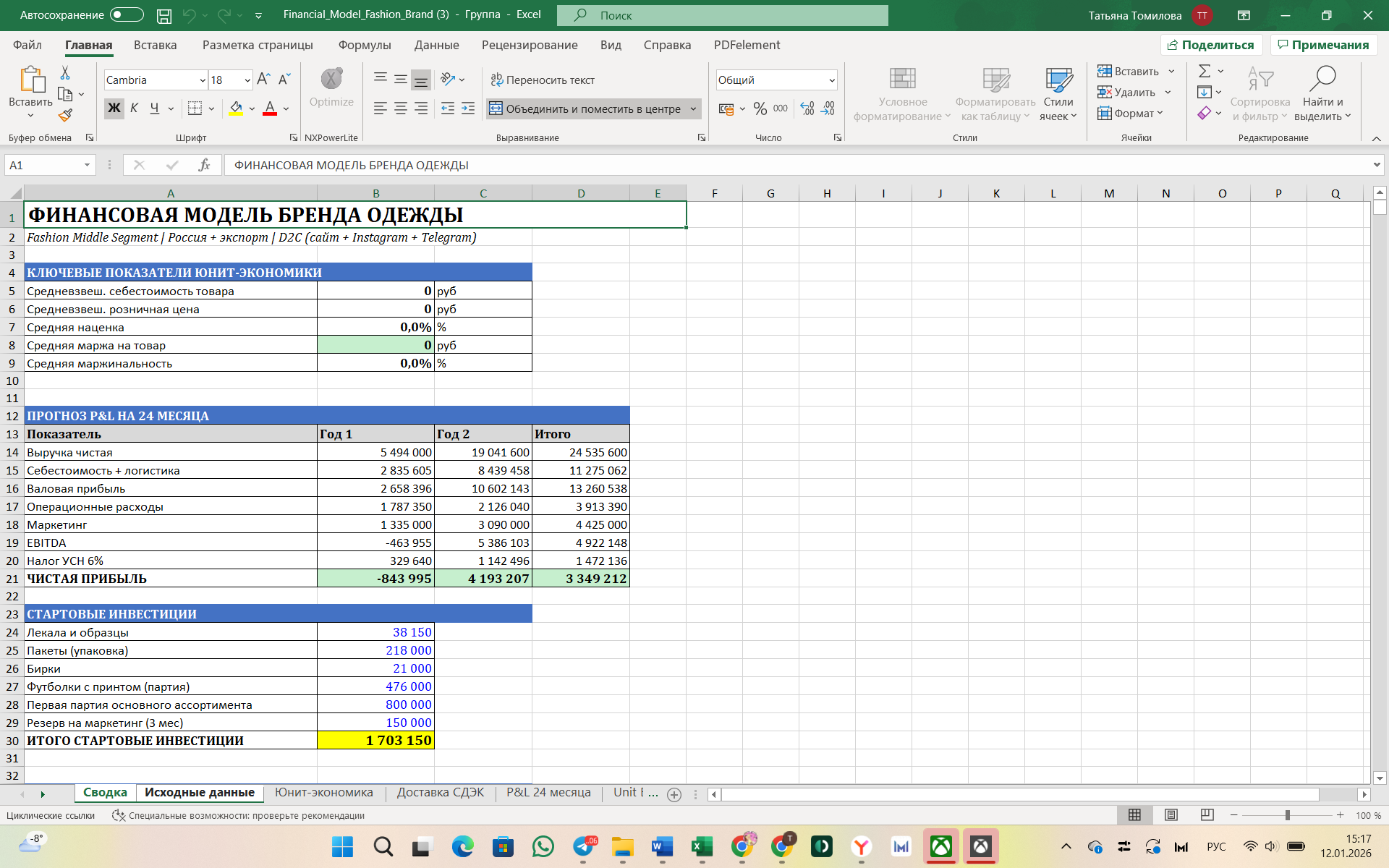Open the font name dropdown Cambria

(x=203, y=80)
